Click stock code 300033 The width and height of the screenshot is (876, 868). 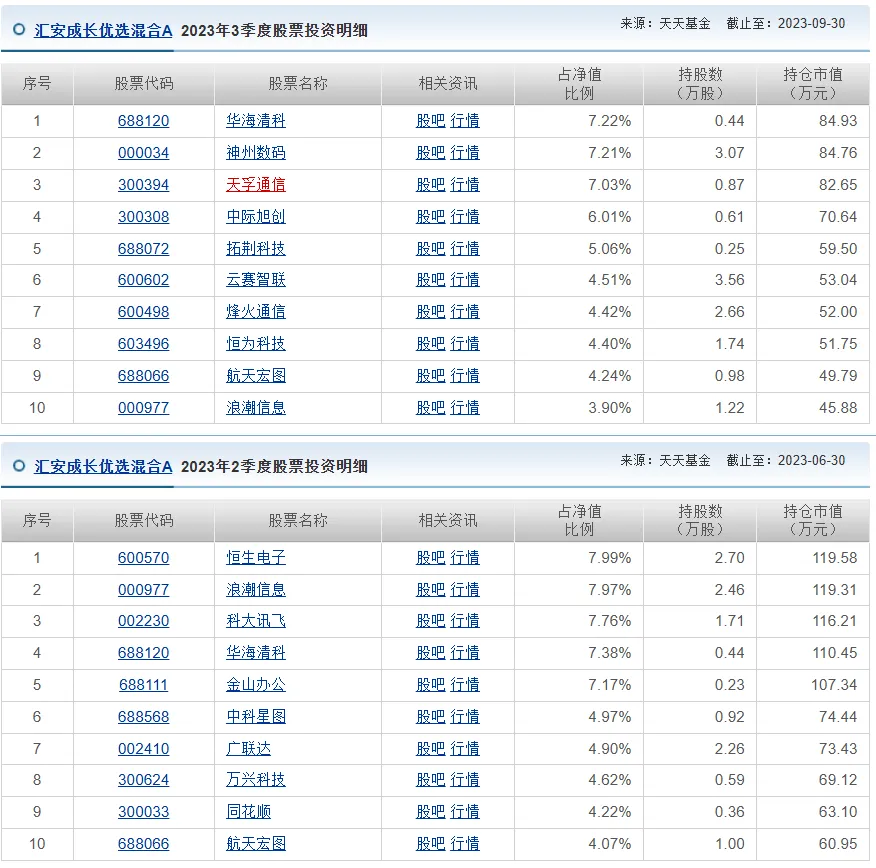[x=144, y=812]
